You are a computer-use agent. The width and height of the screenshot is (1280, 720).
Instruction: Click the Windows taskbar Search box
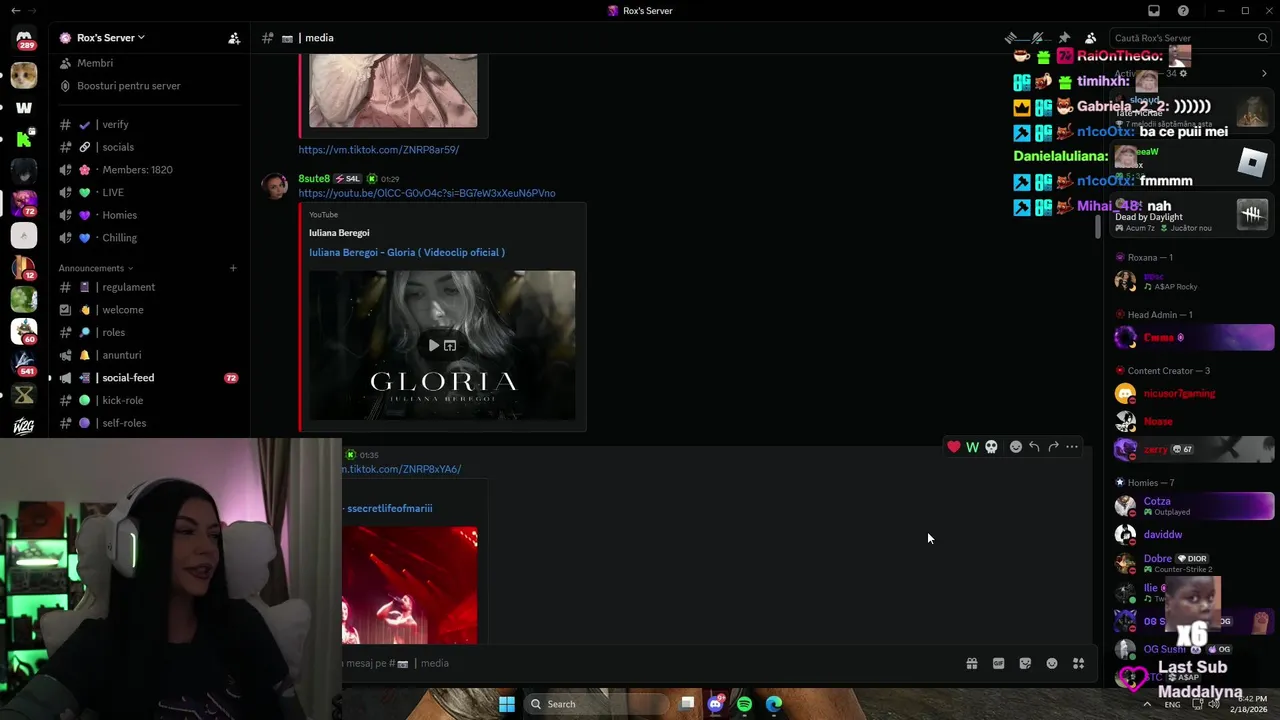[596, 704]
